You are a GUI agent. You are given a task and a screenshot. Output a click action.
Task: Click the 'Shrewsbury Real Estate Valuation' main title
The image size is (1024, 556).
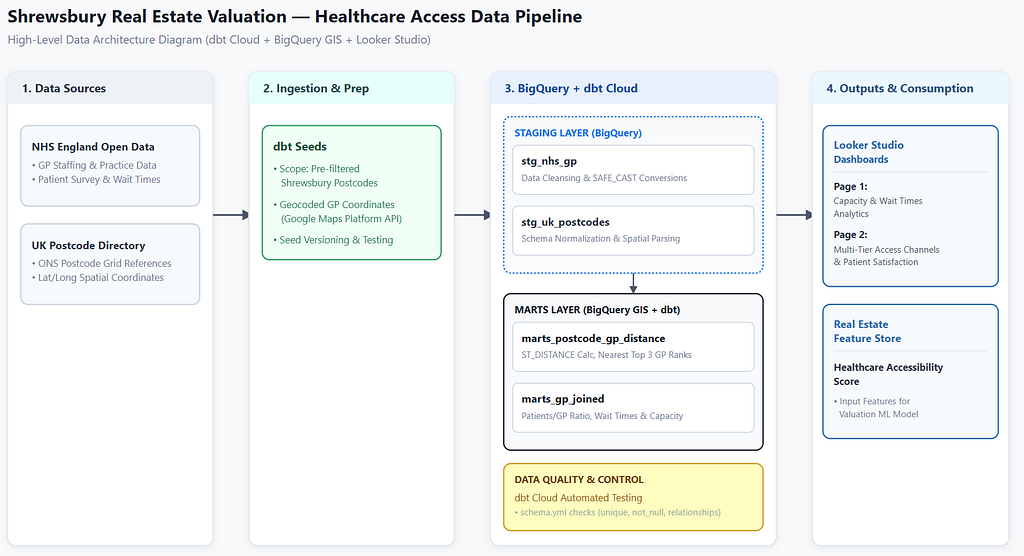(295, 16)
